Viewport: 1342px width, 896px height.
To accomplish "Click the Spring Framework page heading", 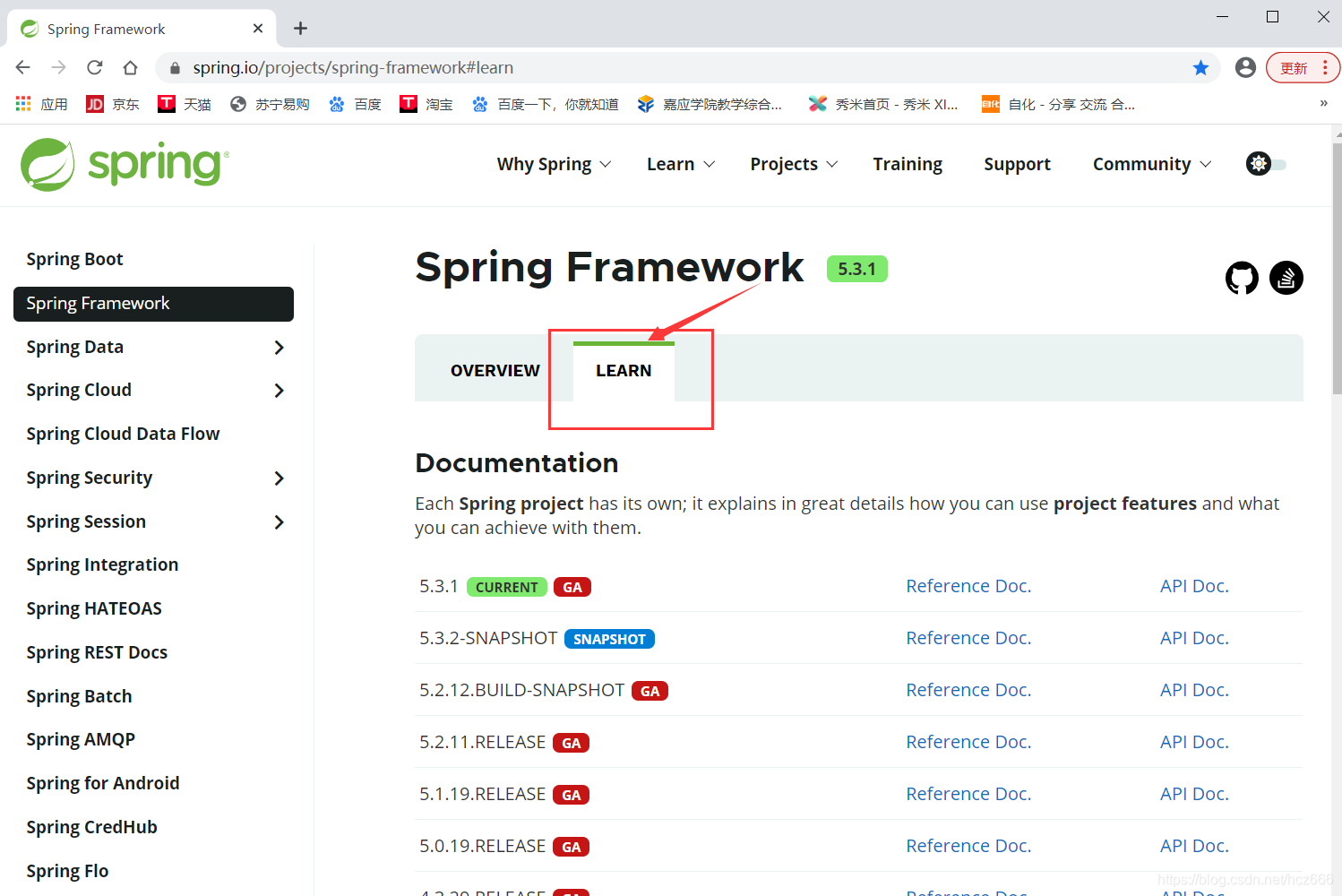I will coord(609,267).
